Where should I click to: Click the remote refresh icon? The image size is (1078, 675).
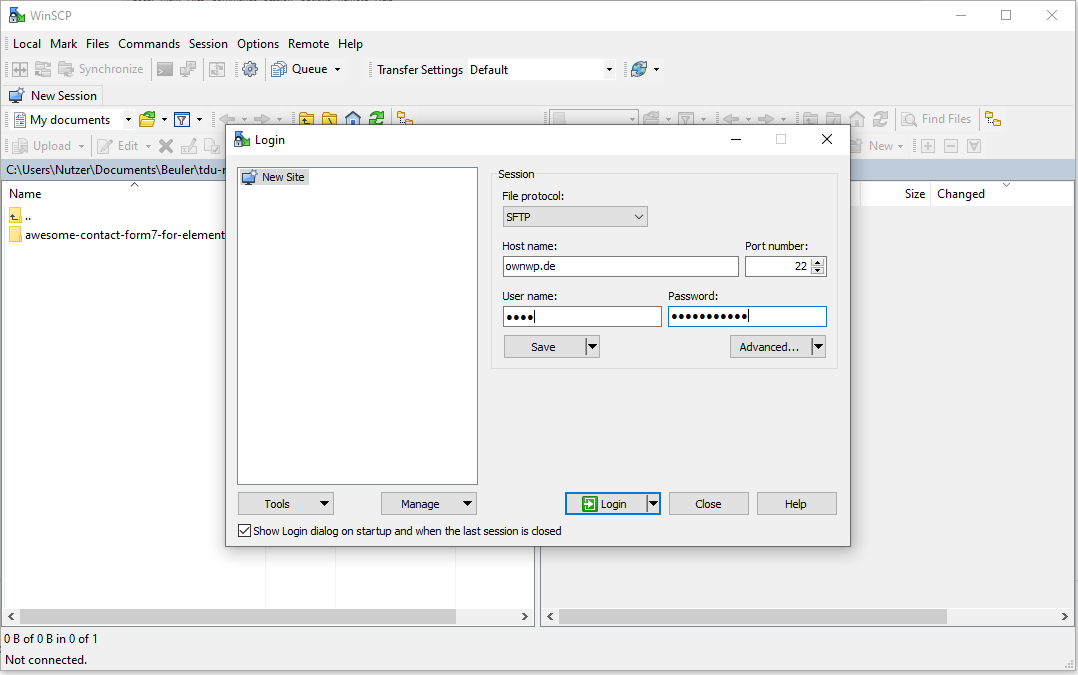pyautogui.click(x=880, y=119)
